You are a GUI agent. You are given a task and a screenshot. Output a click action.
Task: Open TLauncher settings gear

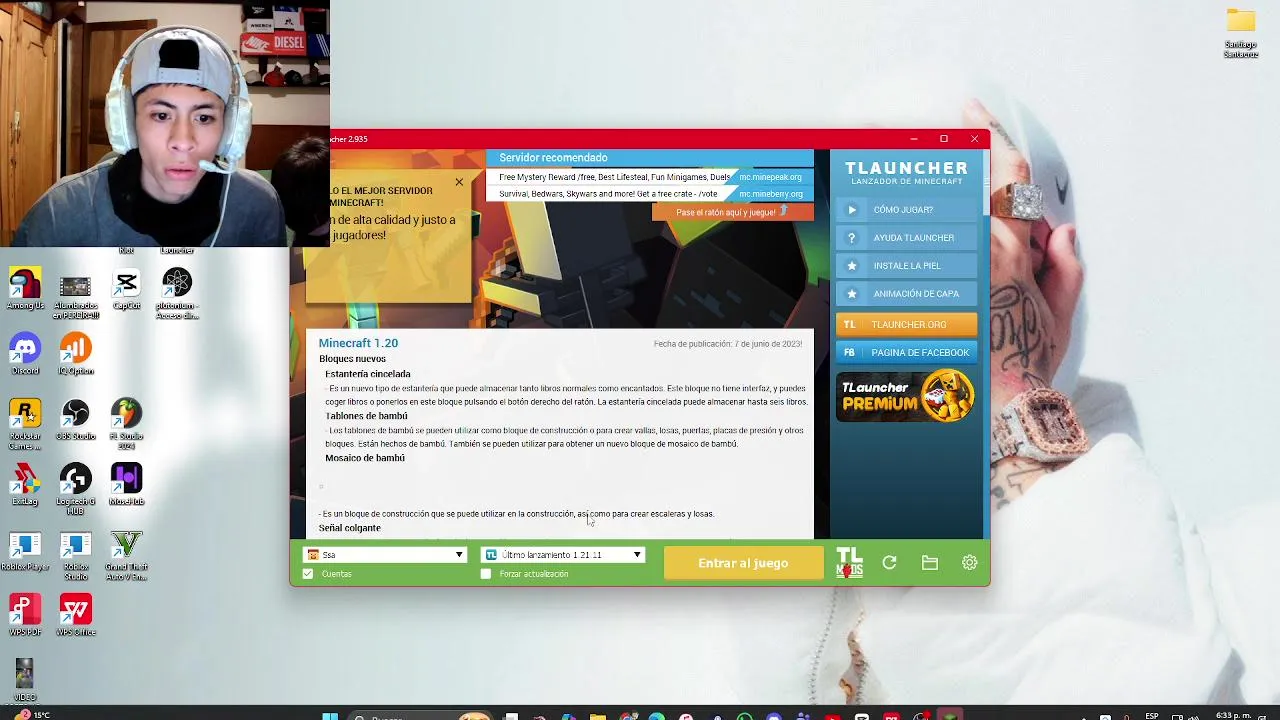[x=969, y=563]
